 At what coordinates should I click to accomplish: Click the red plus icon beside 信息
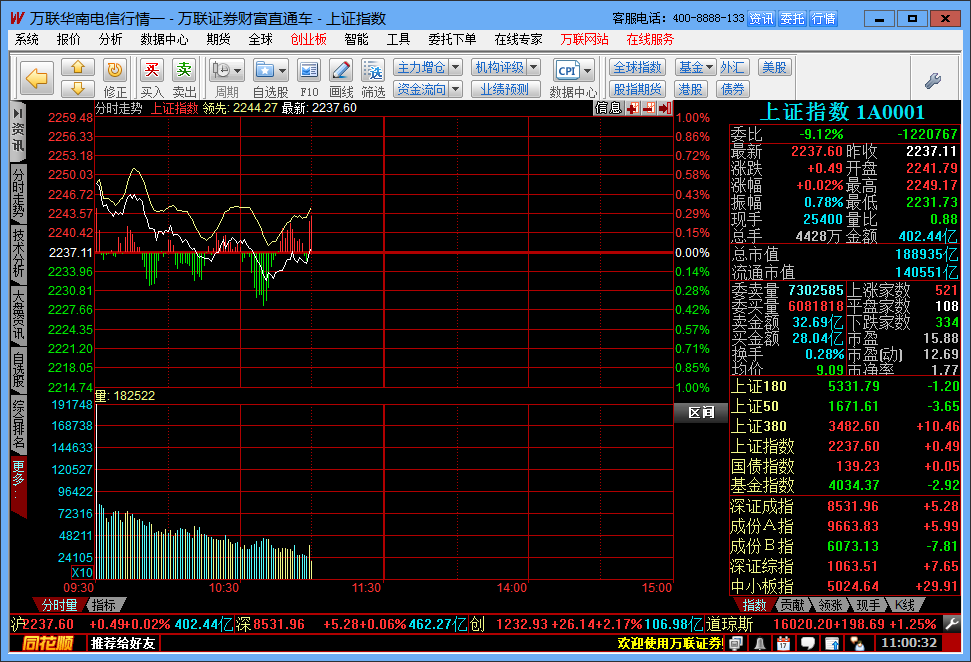tap(632, 108)
